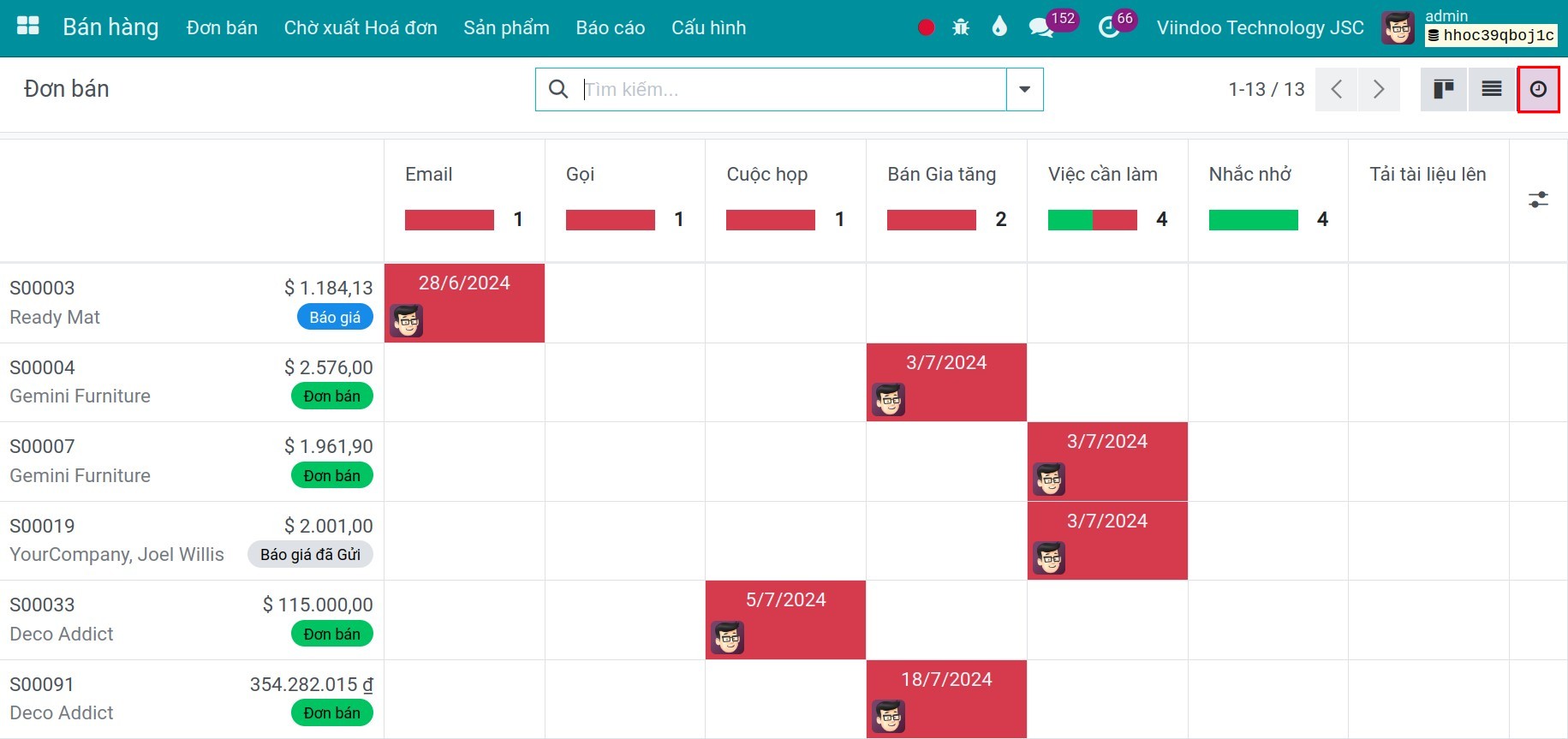Image resolution: width=1568 pixels, height=739 pixels.
Task: Switch to Kanban view
Action: tap(1444, 89)
